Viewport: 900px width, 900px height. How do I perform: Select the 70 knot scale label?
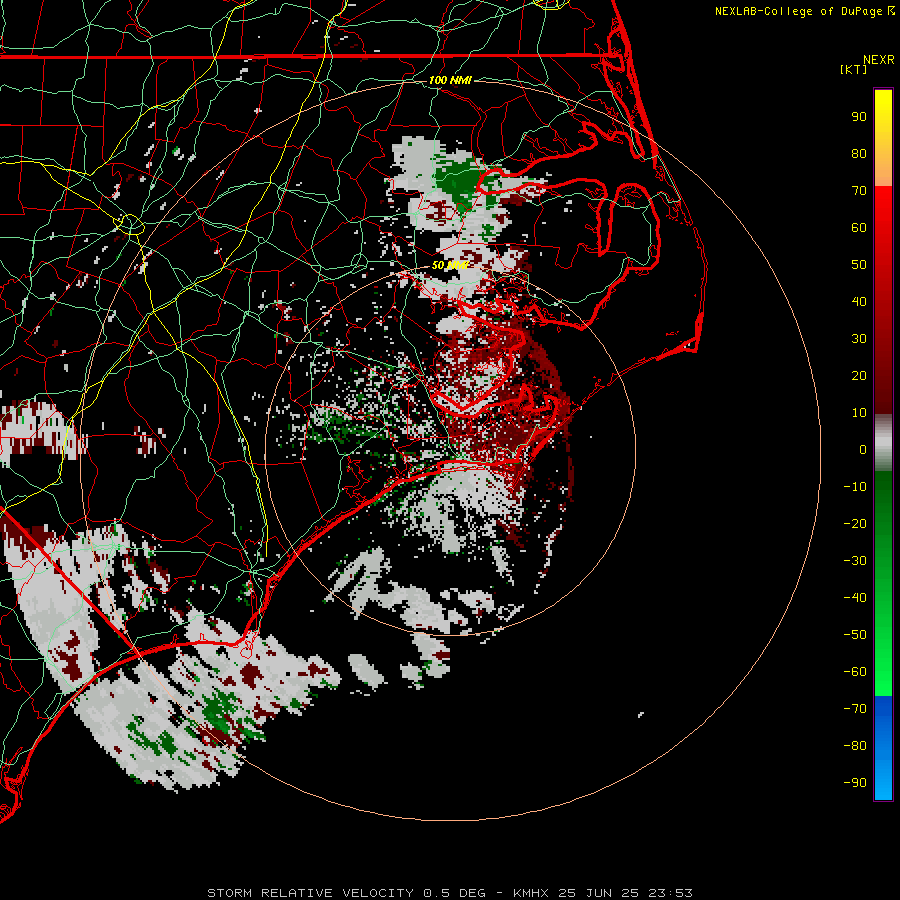859,191
